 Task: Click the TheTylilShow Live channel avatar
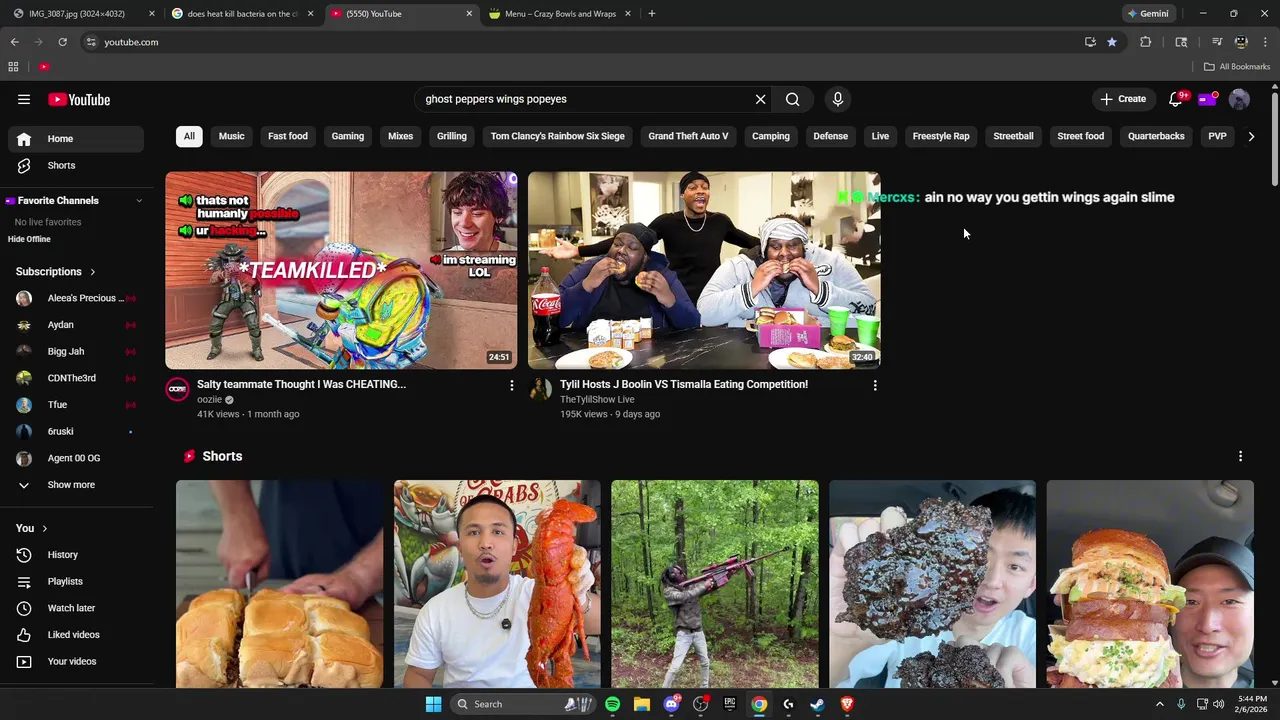540,390
